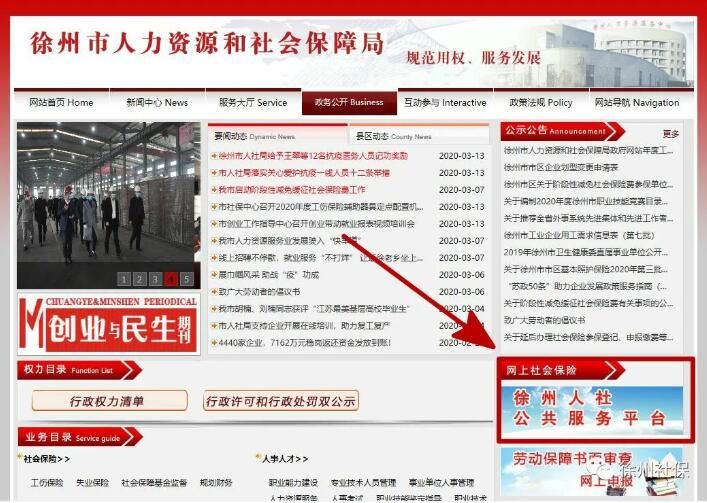Image resolution: width=707 pixels, height=503 pixels.
Task: Open the 网站首页 Home menu item
Action: coord(61,102)
